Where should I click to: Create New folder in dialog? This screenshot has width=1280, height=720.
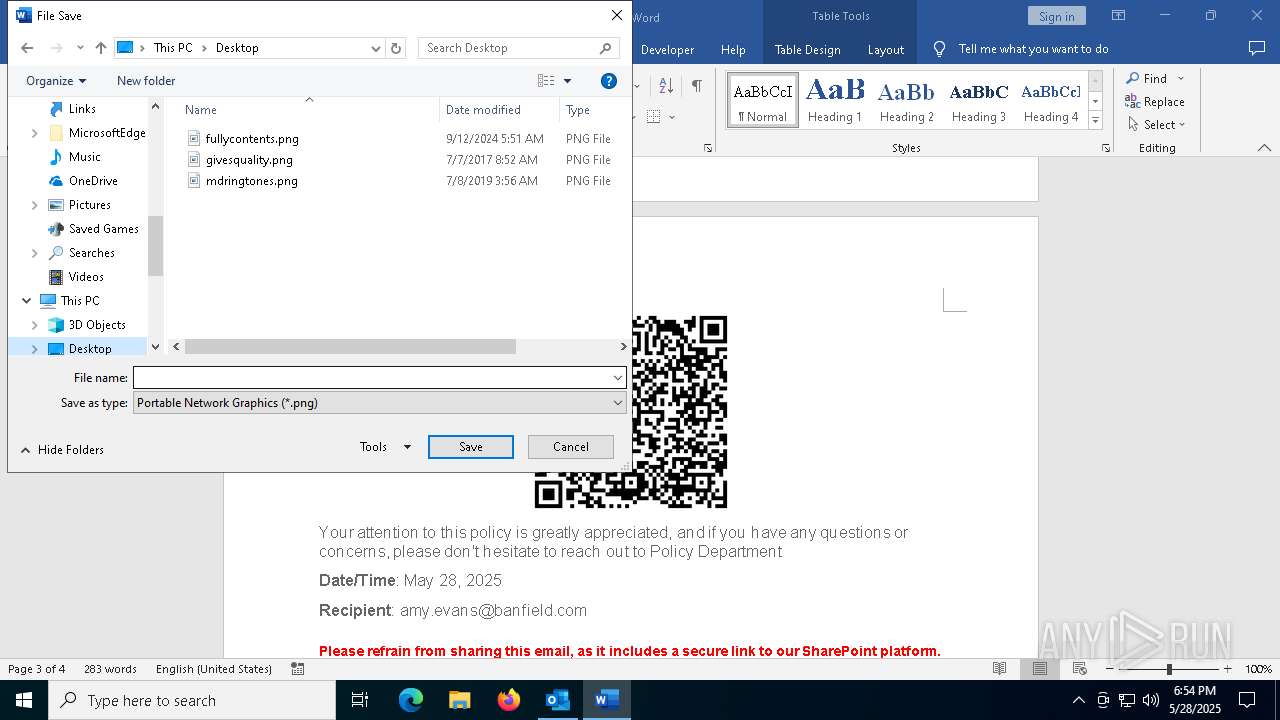tap(146, 81)
